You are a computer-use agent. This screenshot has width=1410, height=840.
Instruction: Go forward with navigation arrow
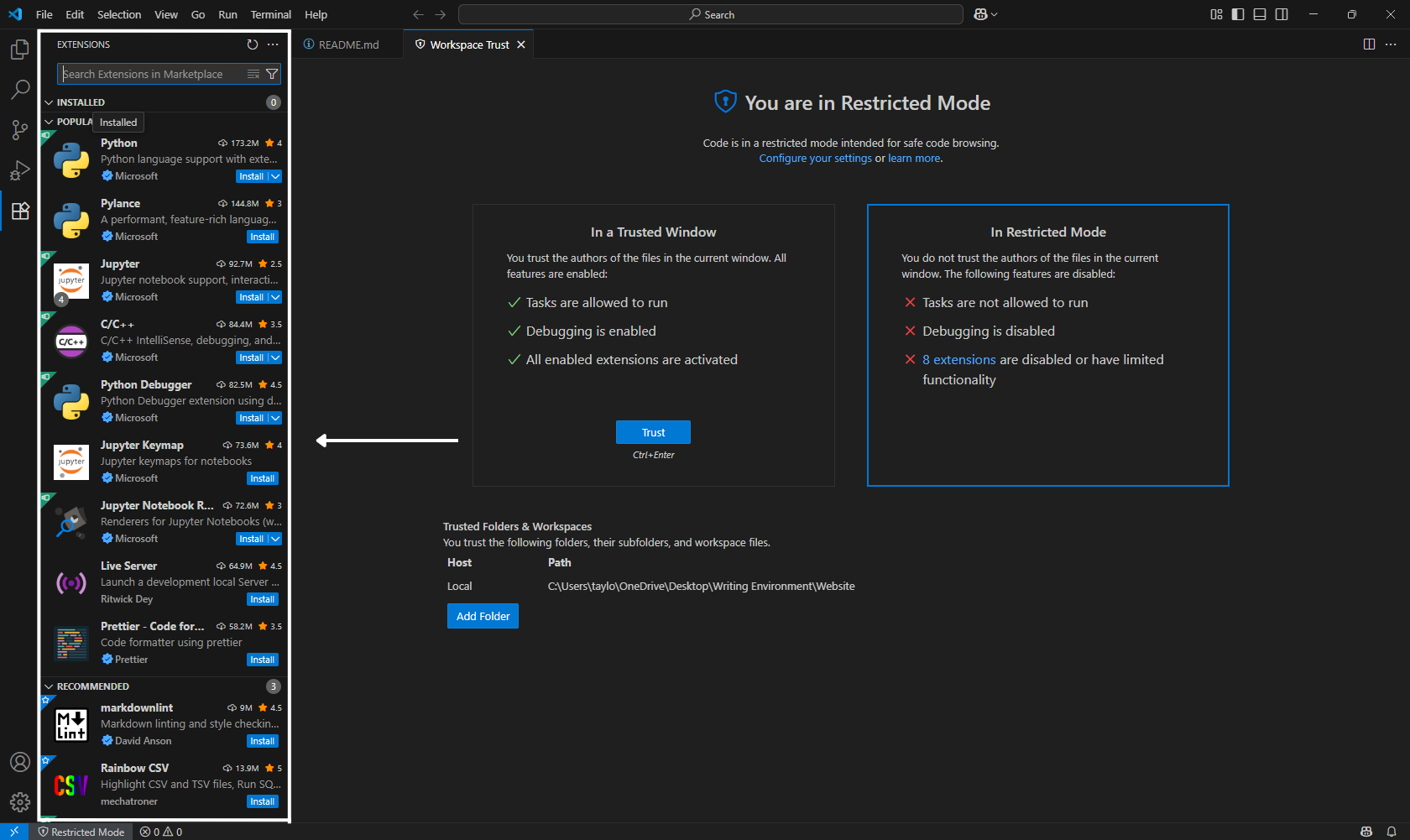441,14
